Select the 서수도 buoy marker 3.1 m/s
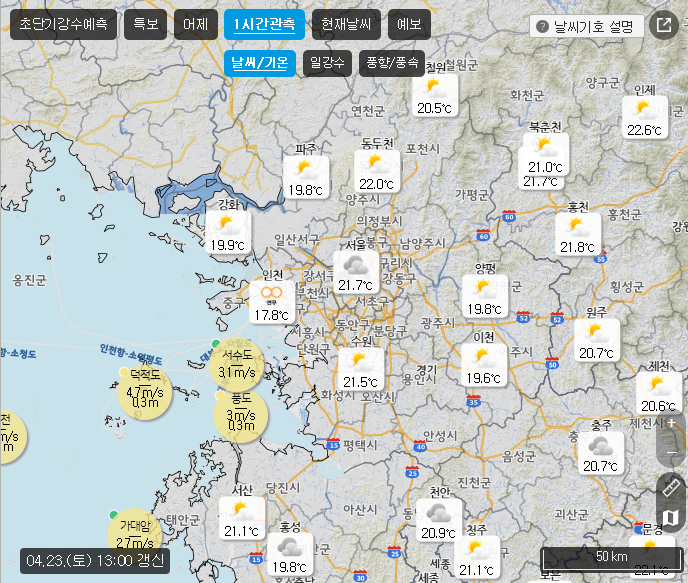The width and height of the screenshot is (688, 583). [237, 365]
